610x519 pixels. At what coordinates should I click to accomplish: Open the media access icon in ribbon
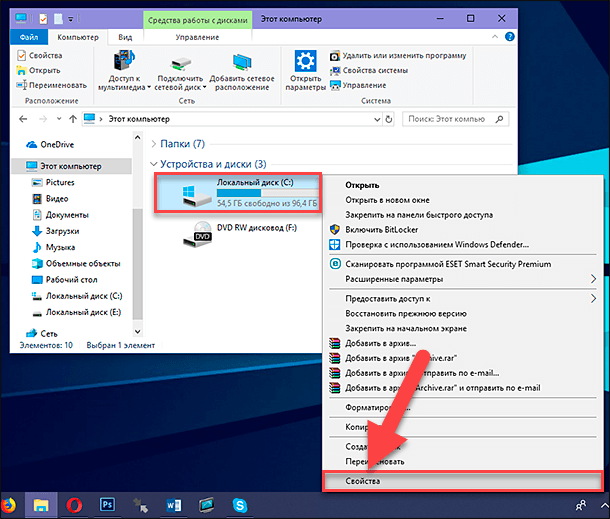click(124, 60)
